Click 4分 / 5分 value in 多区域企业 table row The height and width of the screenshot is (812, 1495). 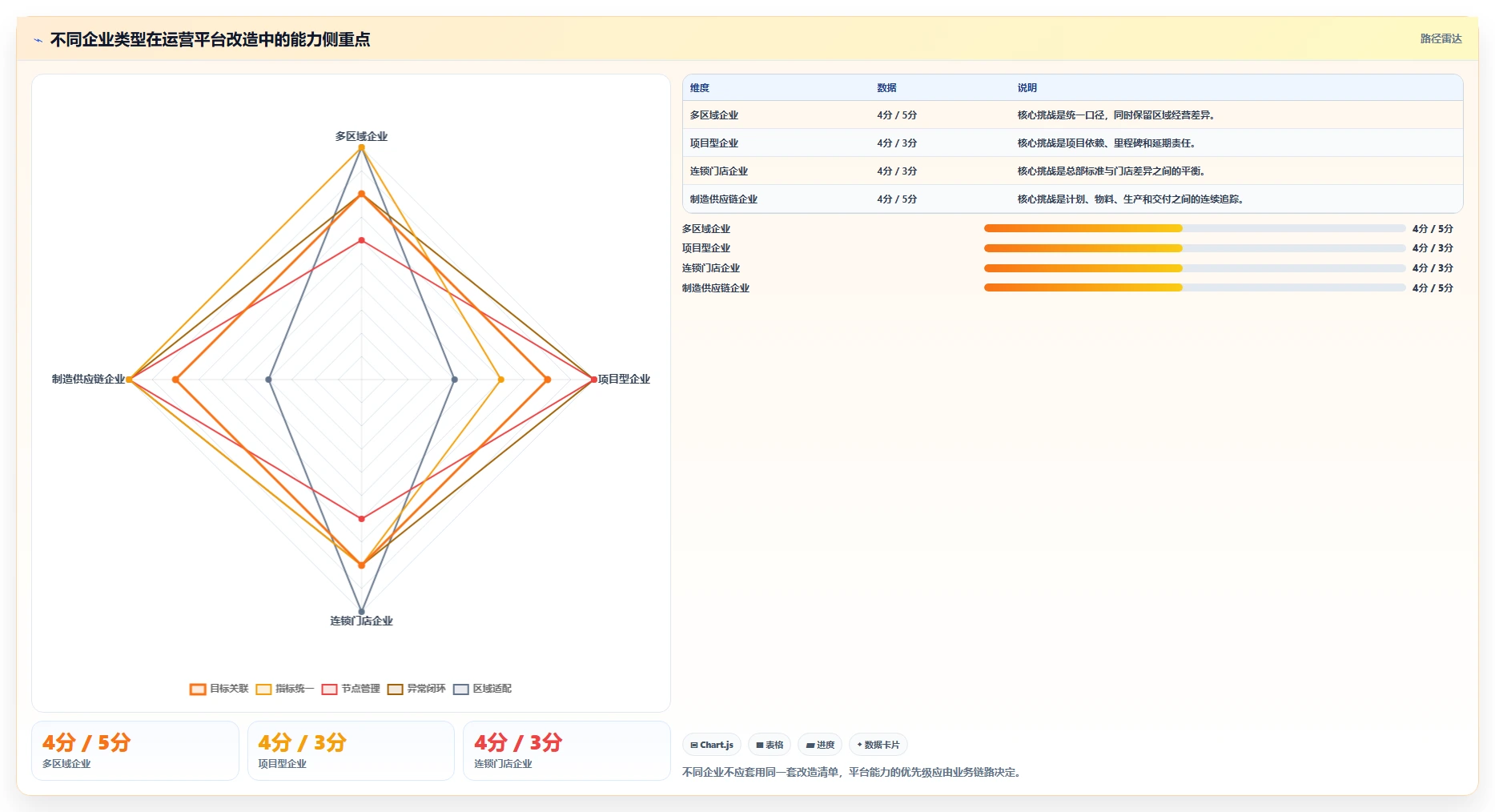click(x=897, y=115)
